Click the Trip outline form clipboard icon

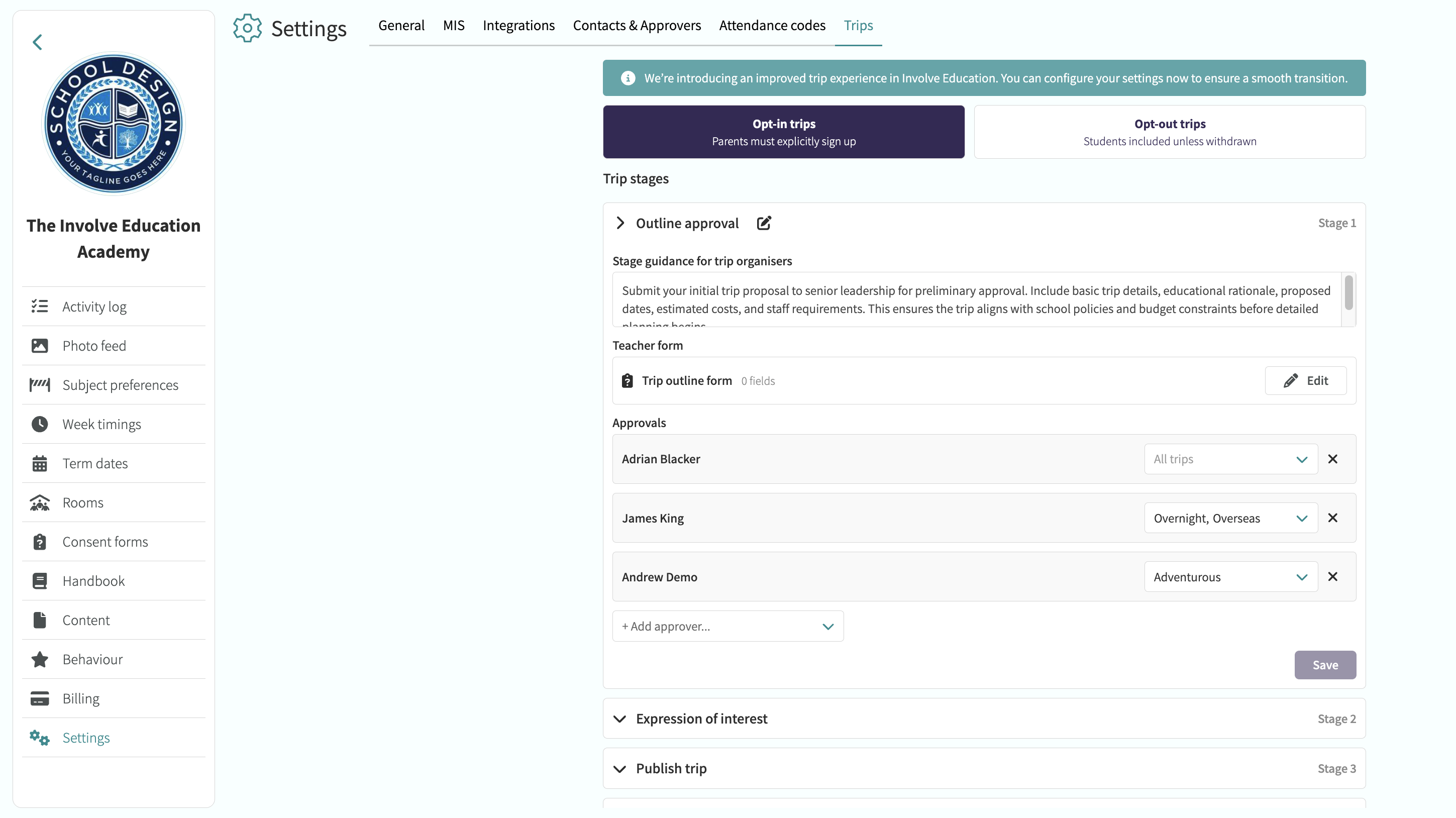pos(628,380)
